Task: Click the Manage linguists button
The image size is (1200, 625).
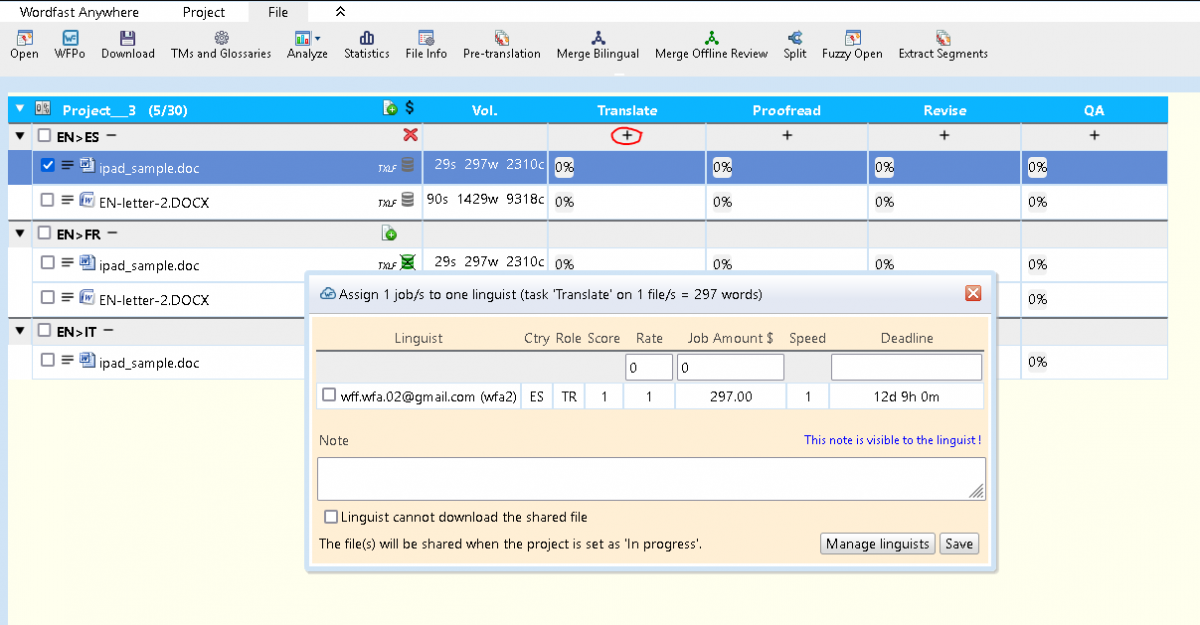Action: (x=877, y=544)
